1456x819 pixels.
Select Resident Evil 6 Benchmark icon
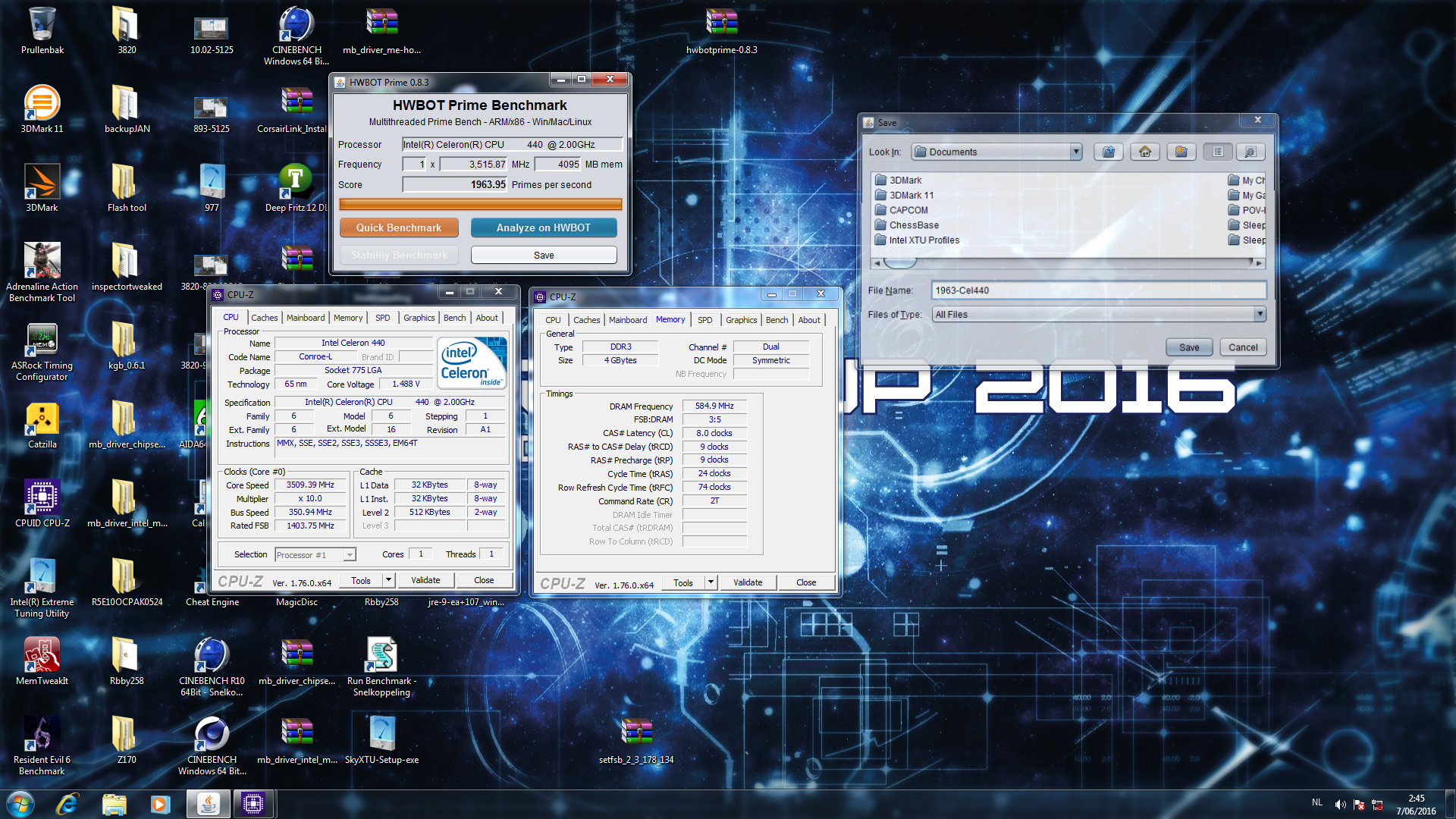click(42, 746)
